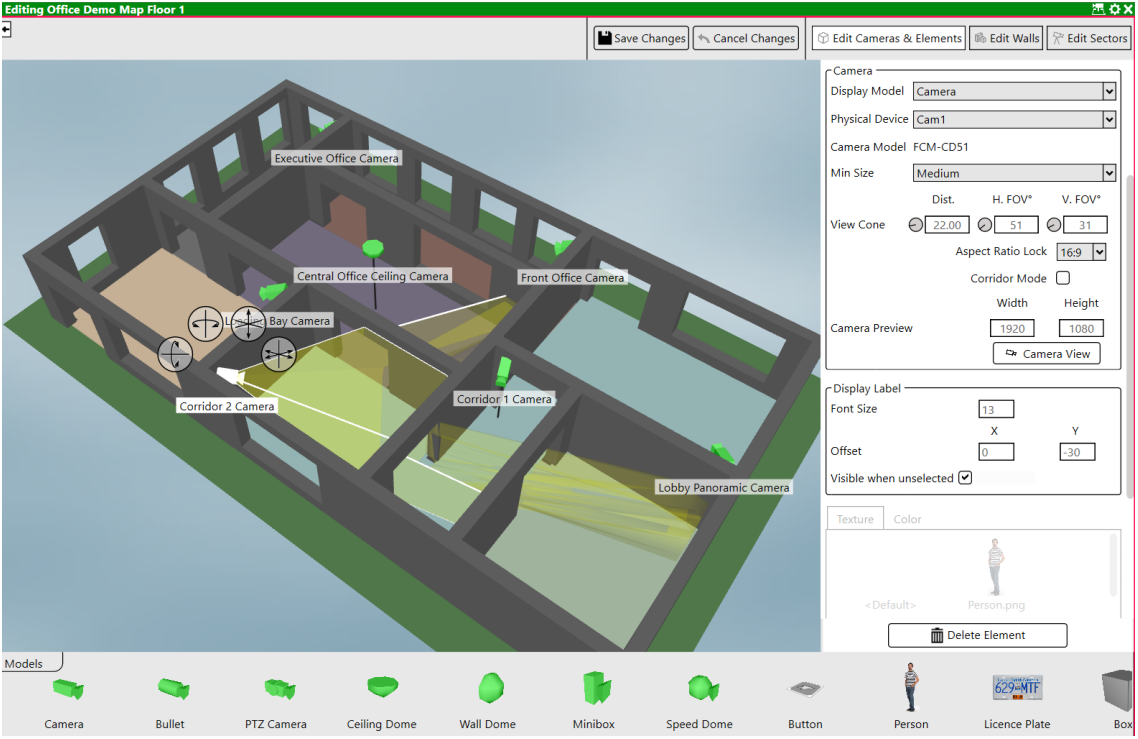1138x739 pixels.
Task: Select the Bullet camera model
Action: click(x=173, y=688)
